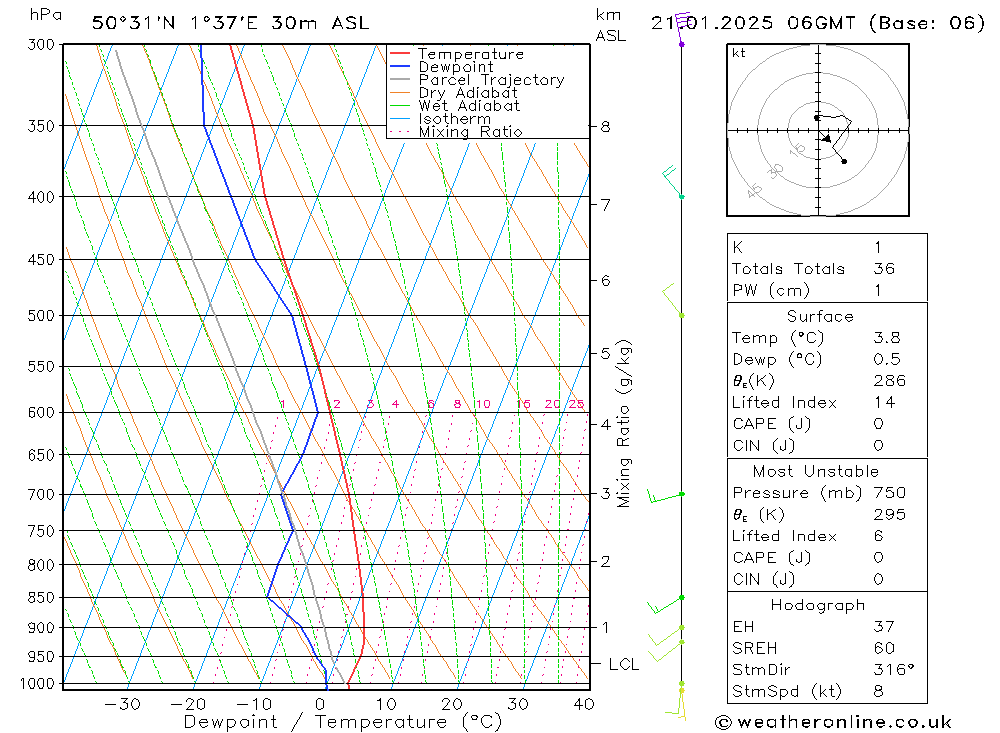The width and height of the screenshot is (1000, 733).
Task: Select the SREH value 60
Action: [884, 649]
